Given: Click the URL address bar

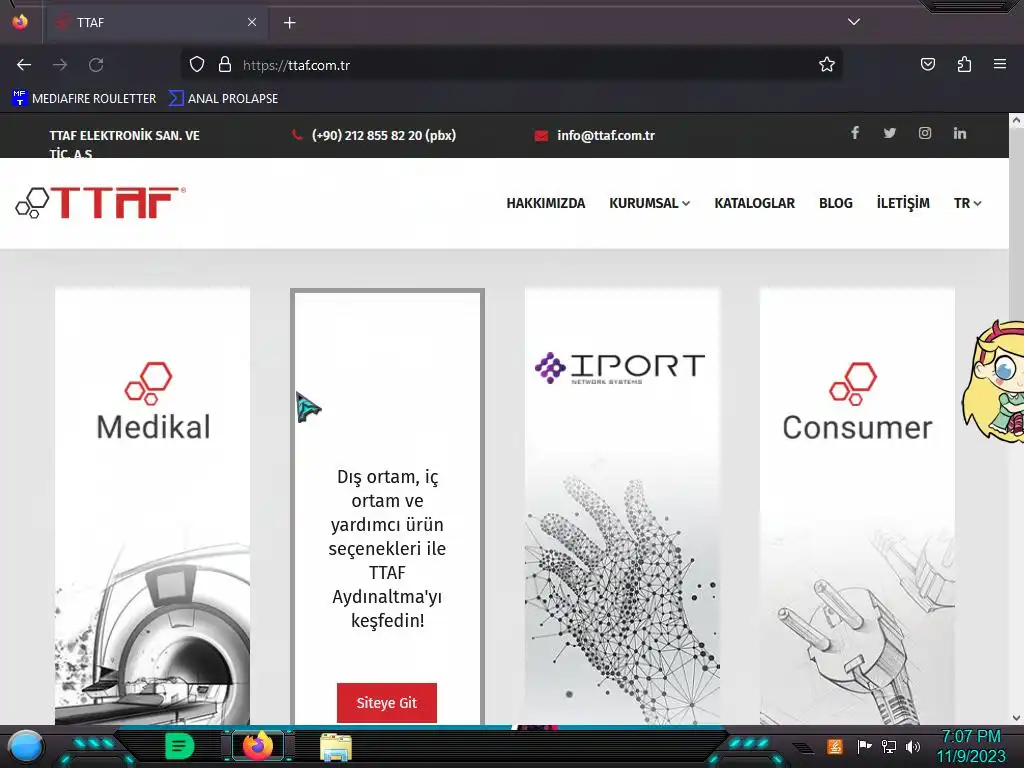Looking at the screenshot, I should pos(511,65).
